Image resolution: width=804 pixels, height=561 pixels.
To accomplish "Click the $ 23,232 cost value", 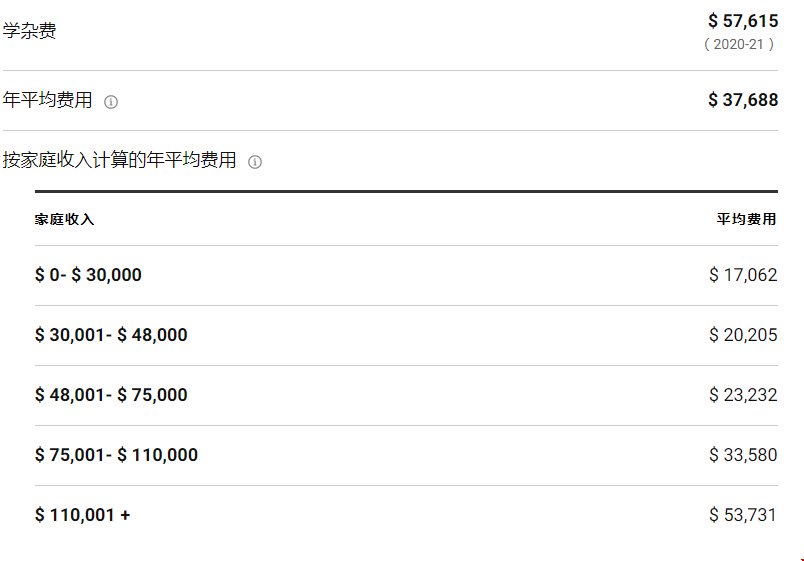I will [x=742, y=395].
